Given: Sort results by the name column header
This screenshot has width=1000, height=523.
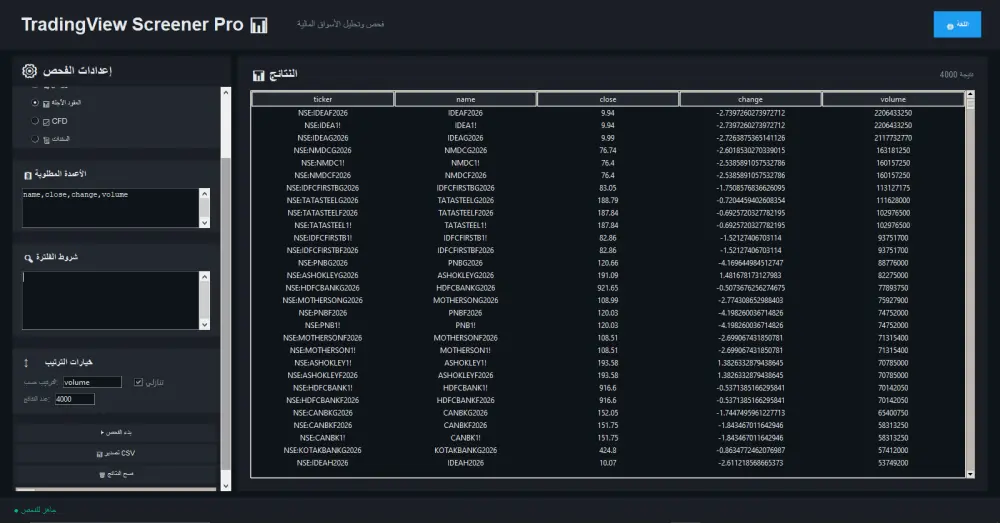Looking at the screenshot, I should 466,99.
